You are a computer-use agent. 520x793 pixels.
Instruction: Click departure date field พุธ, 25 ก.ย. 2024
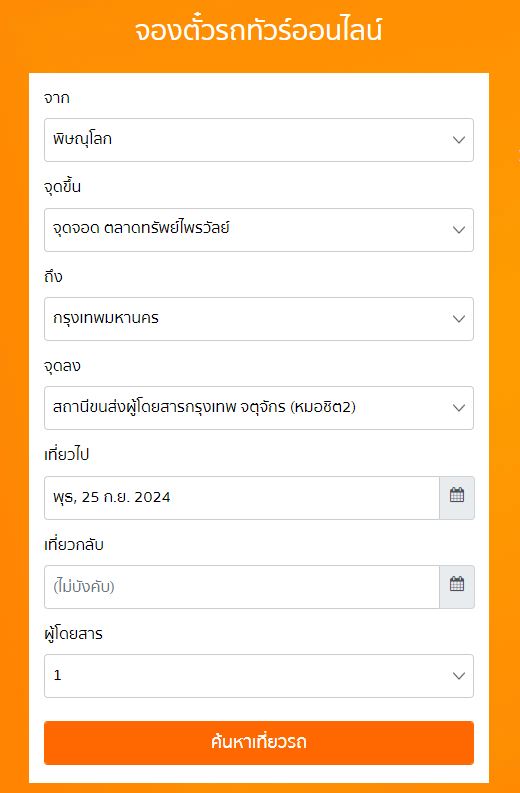(242, 498)
